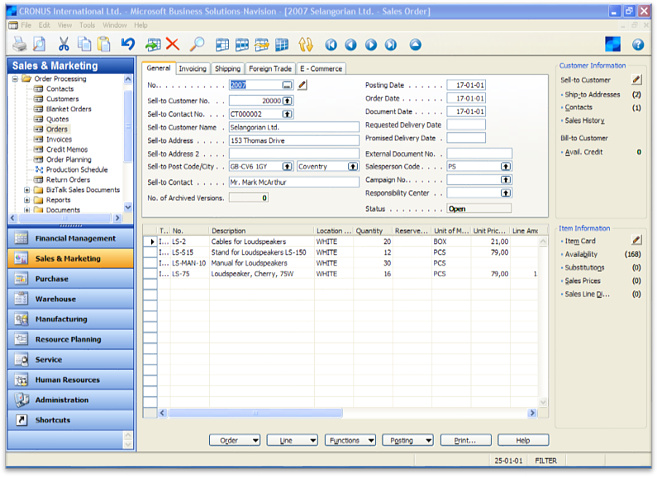The image size is (657, 477).
Task: Click the Requested Delivery Date field
Action: [466, 124]
